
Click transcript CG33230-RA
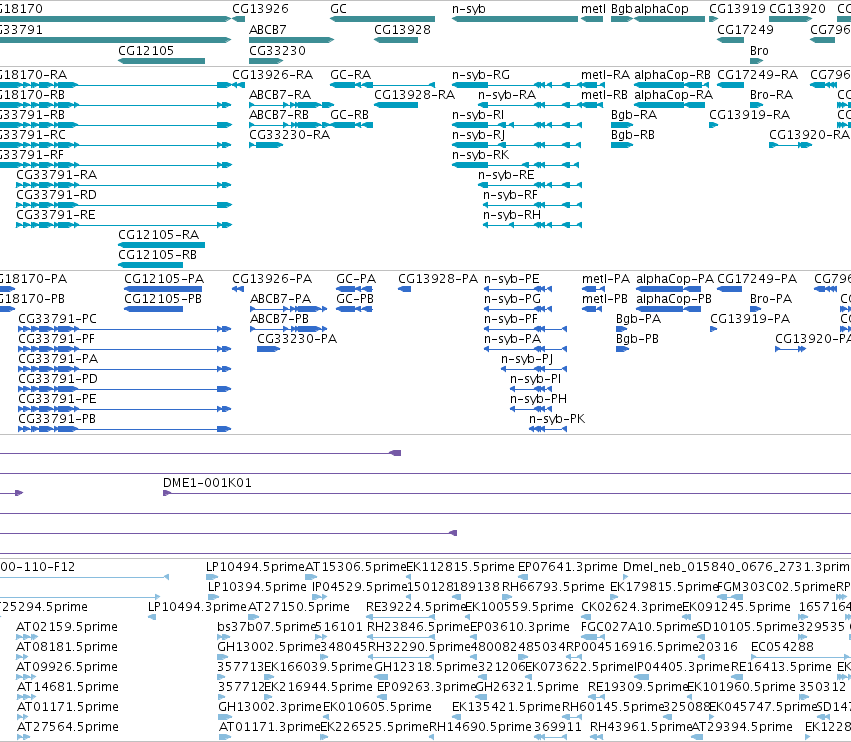(289, 135)
